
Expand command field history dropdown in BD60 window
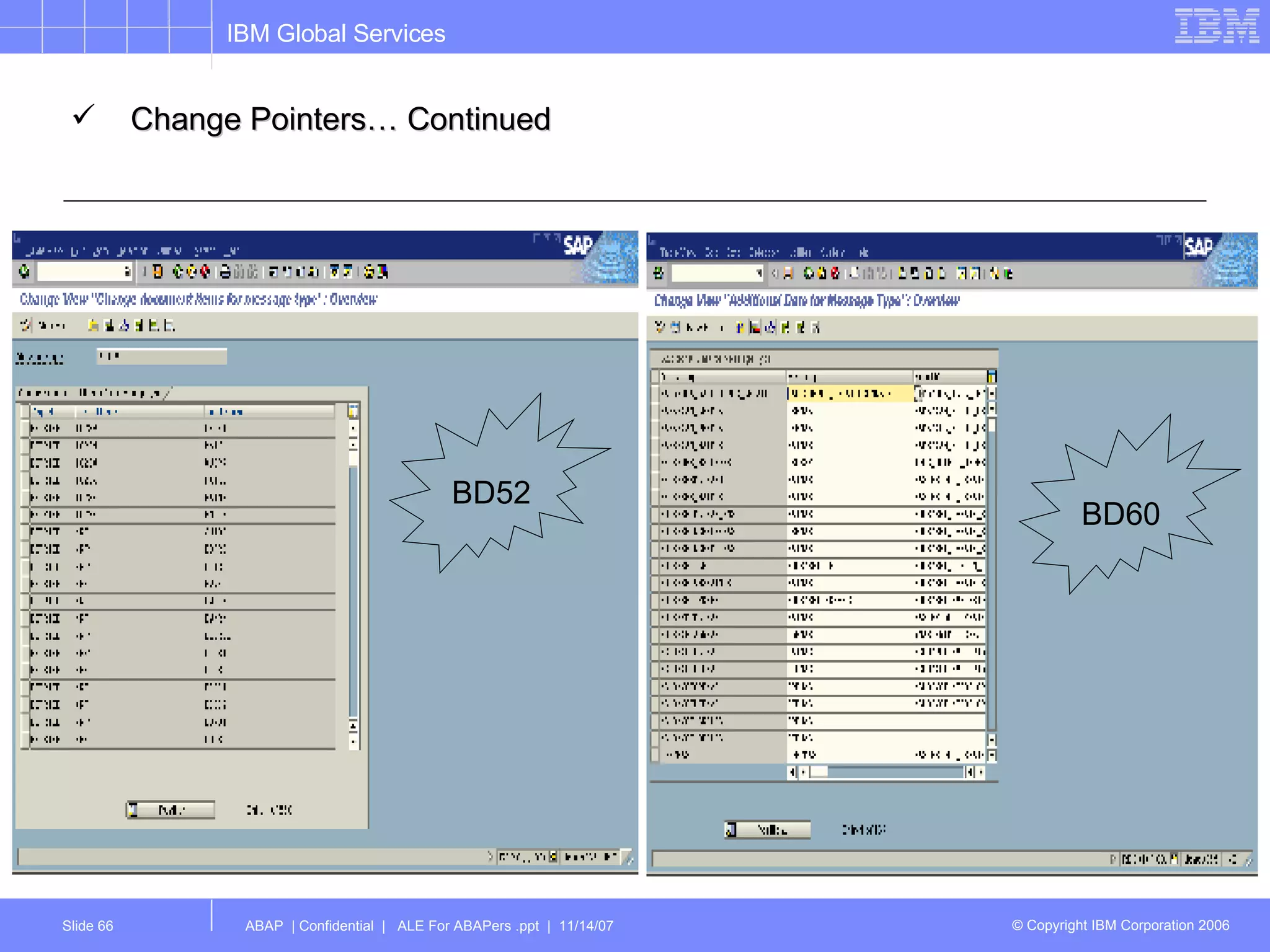point(760,273)
